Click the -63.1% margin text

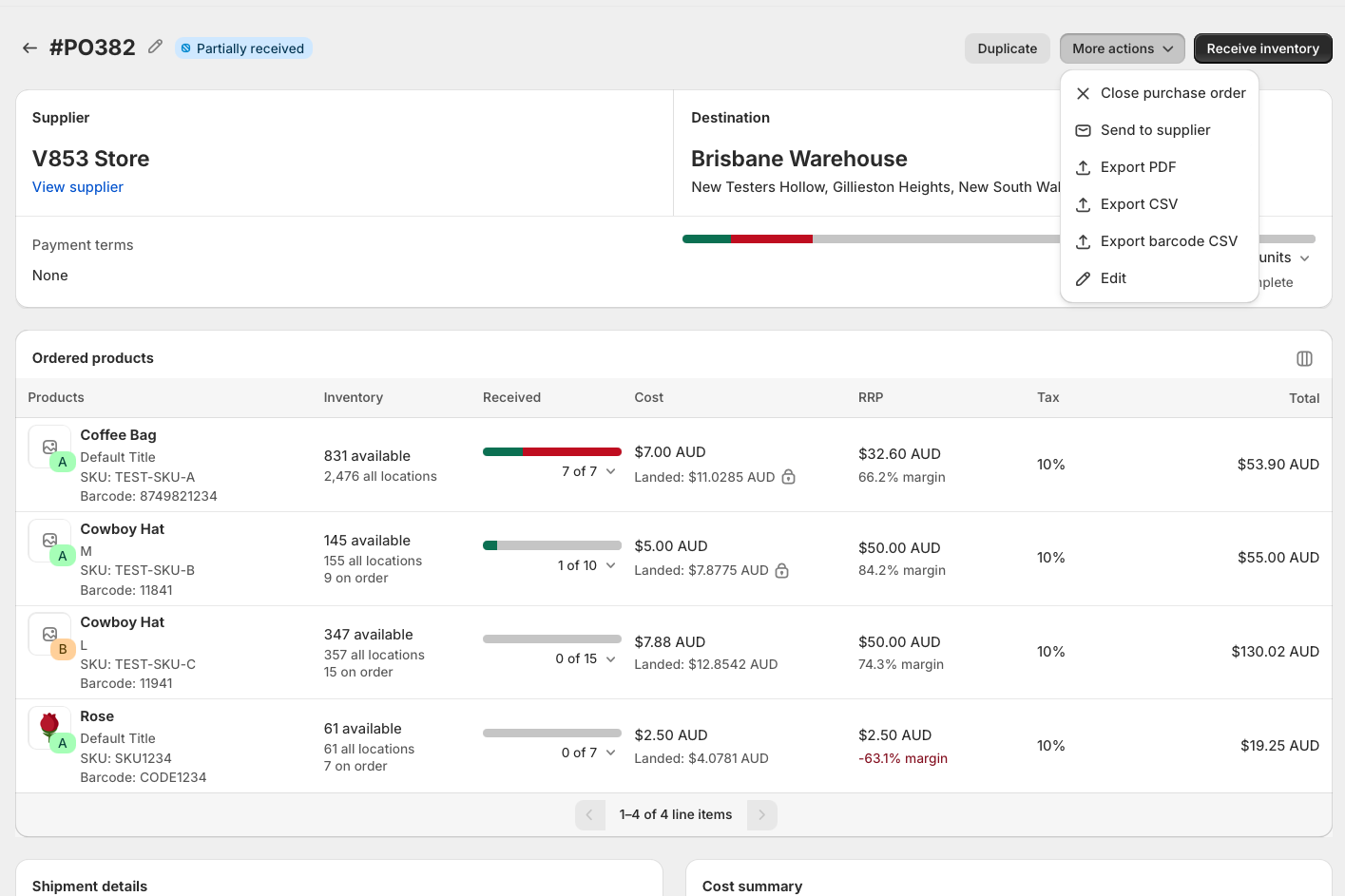click(x=903, y=758)
